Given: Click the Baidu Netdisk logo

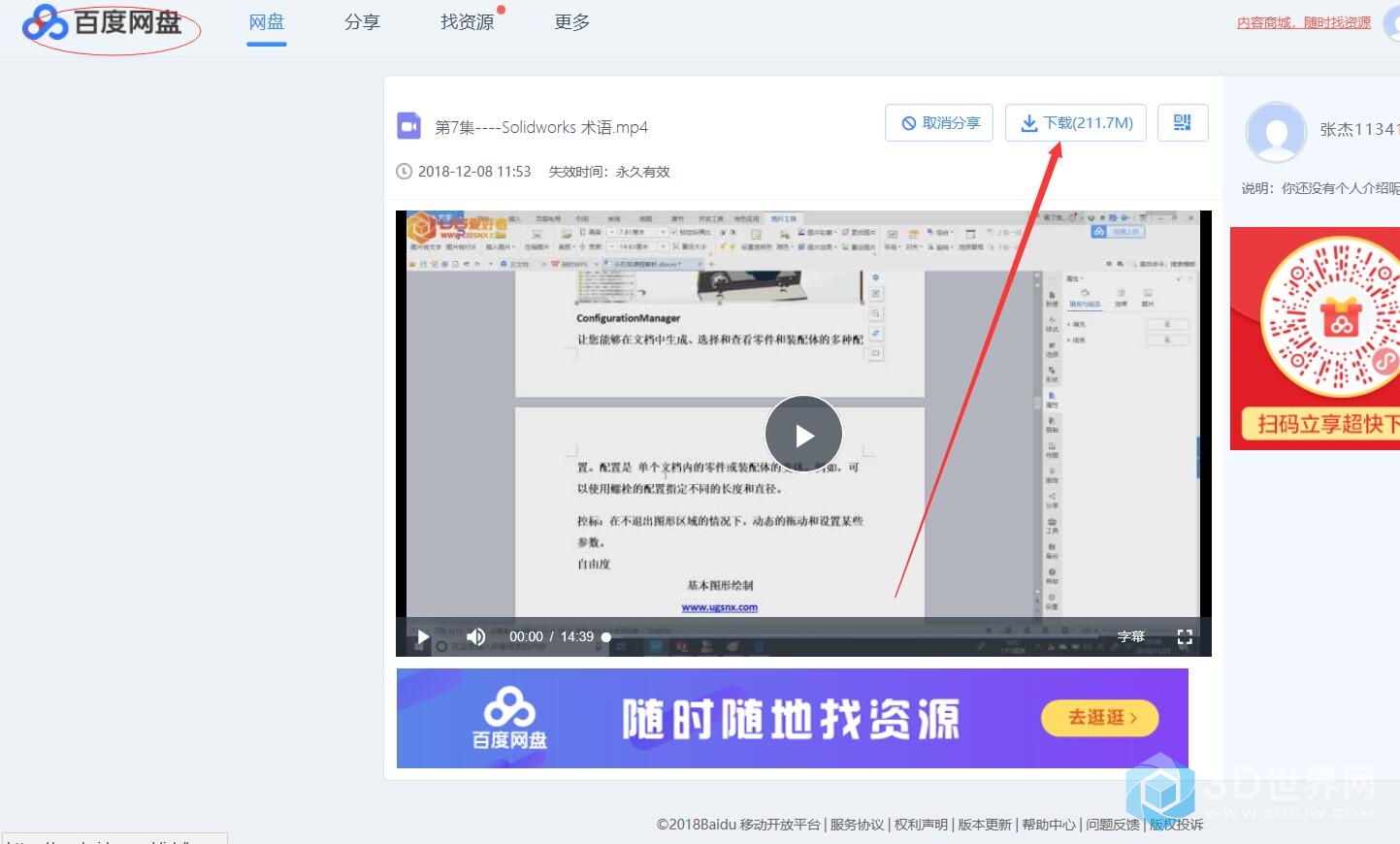Looking at the screenshot, I should pos(102,22).
